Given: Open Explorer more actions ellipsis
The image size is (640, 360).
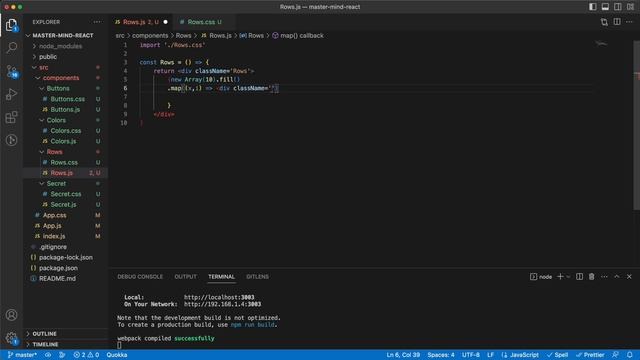Looking at the screenshot, I should coord(97,22).
